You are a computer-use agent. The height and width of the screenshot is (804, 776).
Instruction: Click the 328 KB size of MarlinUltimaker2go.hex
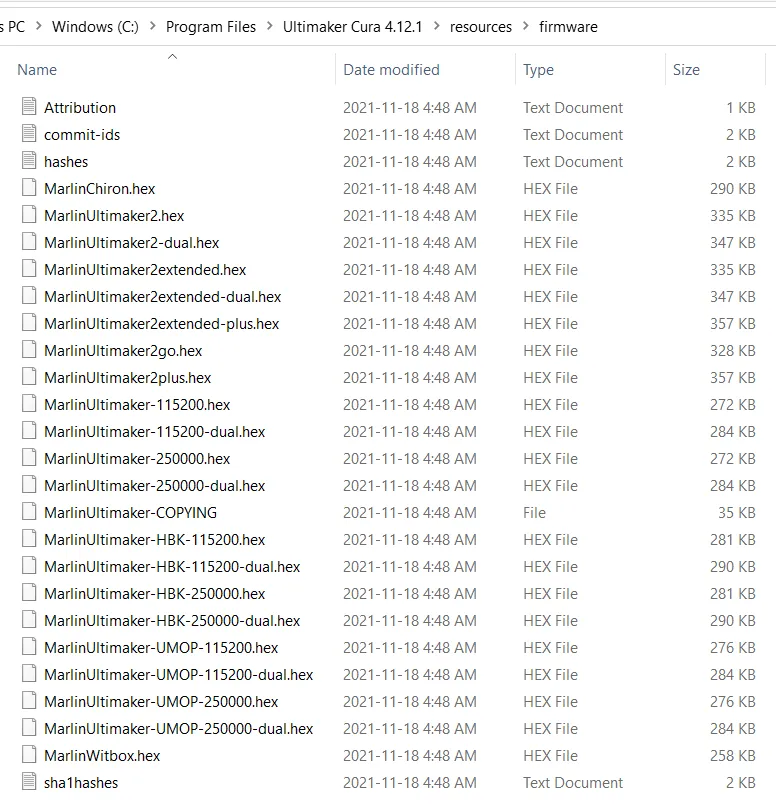(x=732, y=351)
